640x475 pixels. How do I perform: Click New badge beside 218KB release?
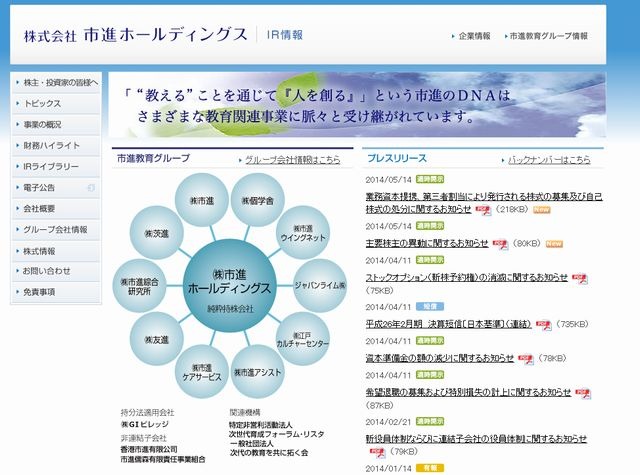[x=542, y=209]
